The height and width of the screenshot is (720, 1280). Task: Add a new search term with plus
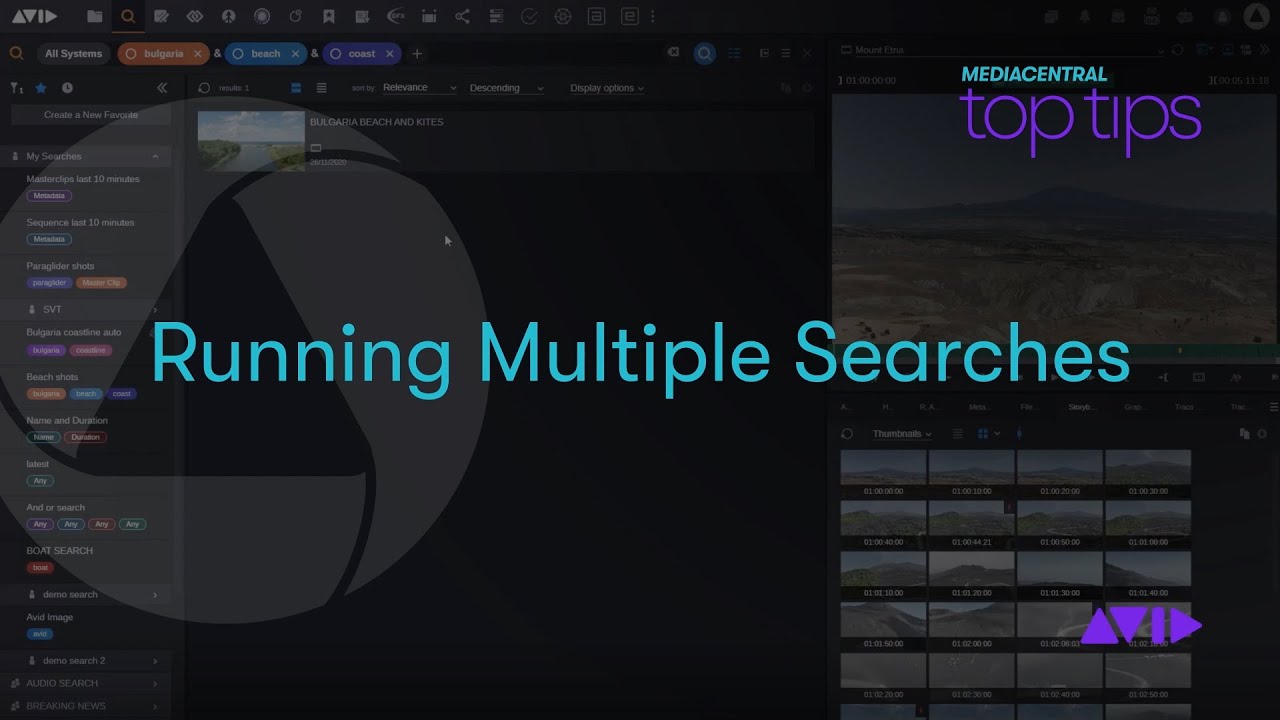point(417,54)
